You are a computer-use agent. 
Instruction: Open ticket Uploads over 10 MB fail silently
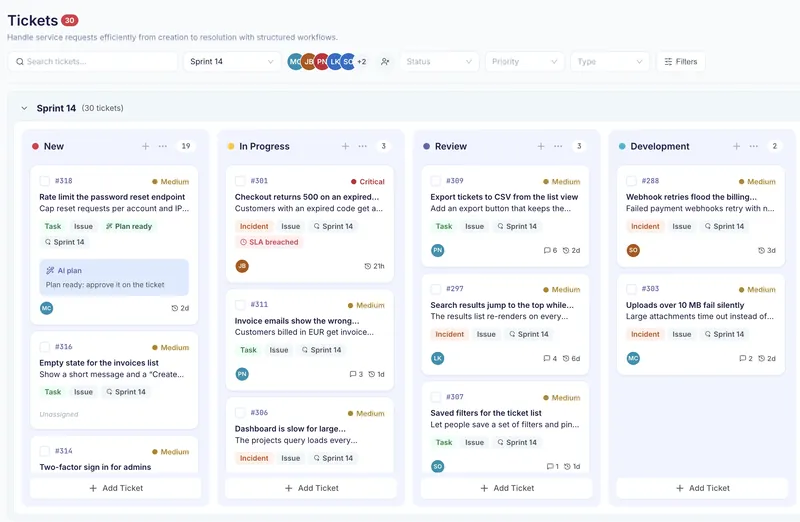tap(685, 305)
